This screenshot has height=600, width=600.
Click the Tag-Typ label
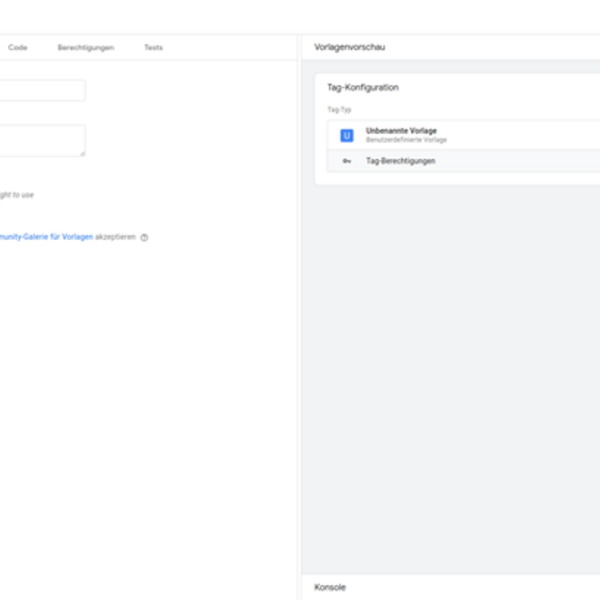(340, 109)
